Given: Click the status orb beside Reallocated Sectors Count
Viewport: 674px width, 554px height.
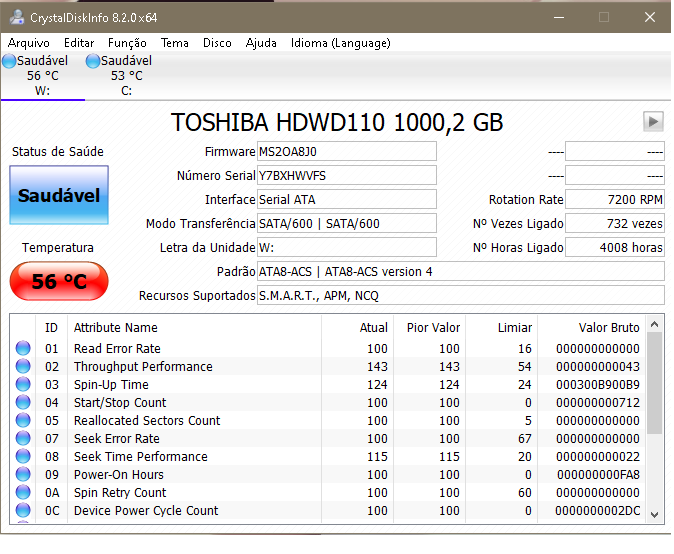Looking at the screenshot, I should point(23,421).
